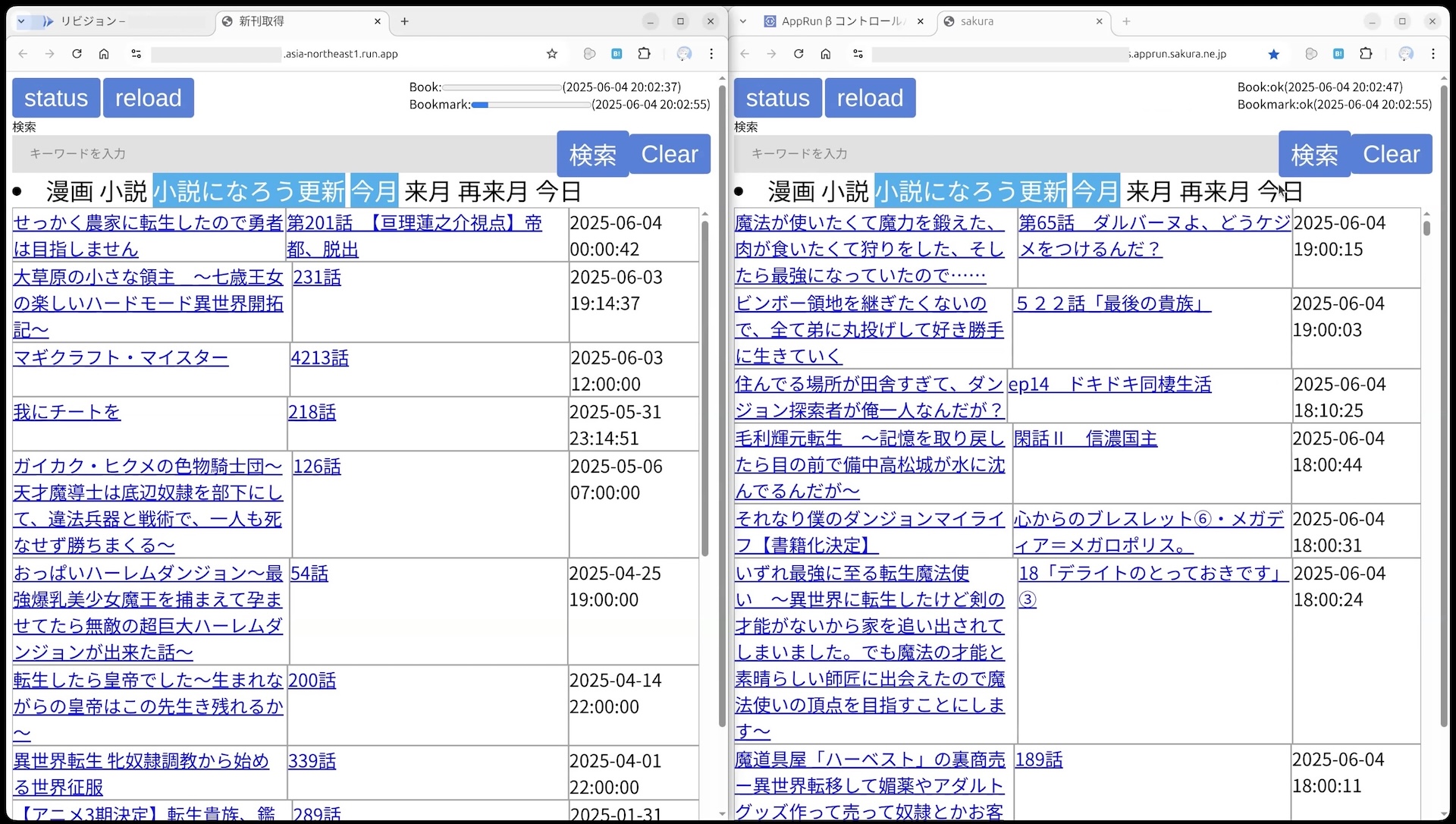Click 検索 button in right page

pyautogui.click(x=1315, y=154)
